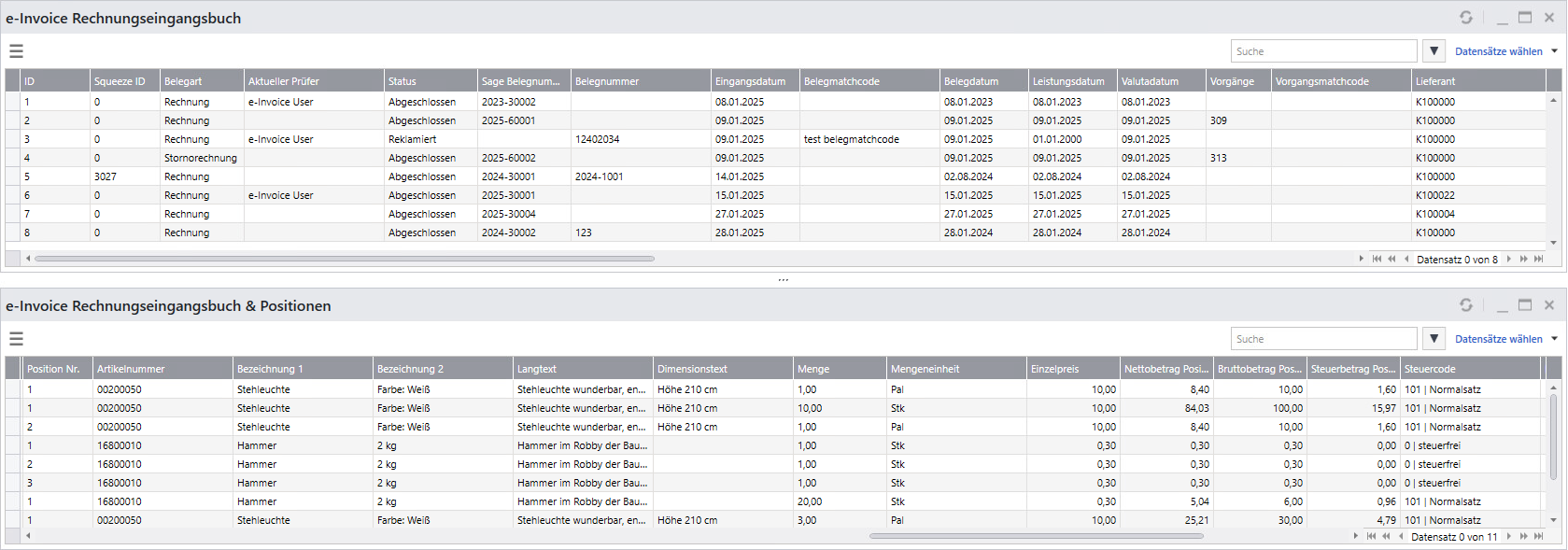Click the upper Datensätze wählen link
Viewport: 1568px width, 550px height.
pyautogui.click(x=1498, y=51)
